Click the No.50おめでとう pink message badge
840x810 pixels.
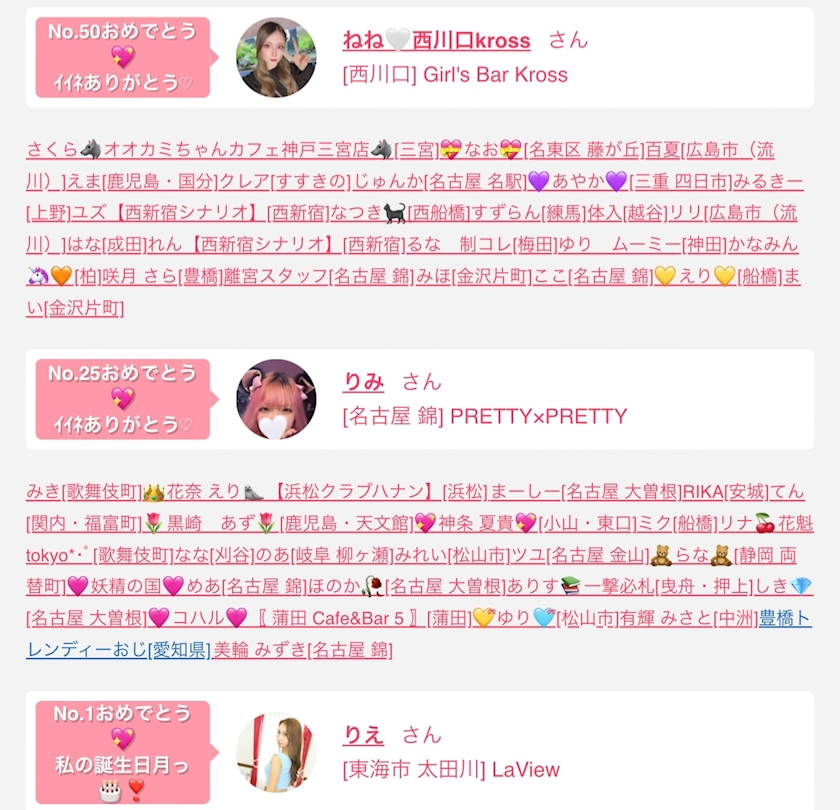(123, 57)
